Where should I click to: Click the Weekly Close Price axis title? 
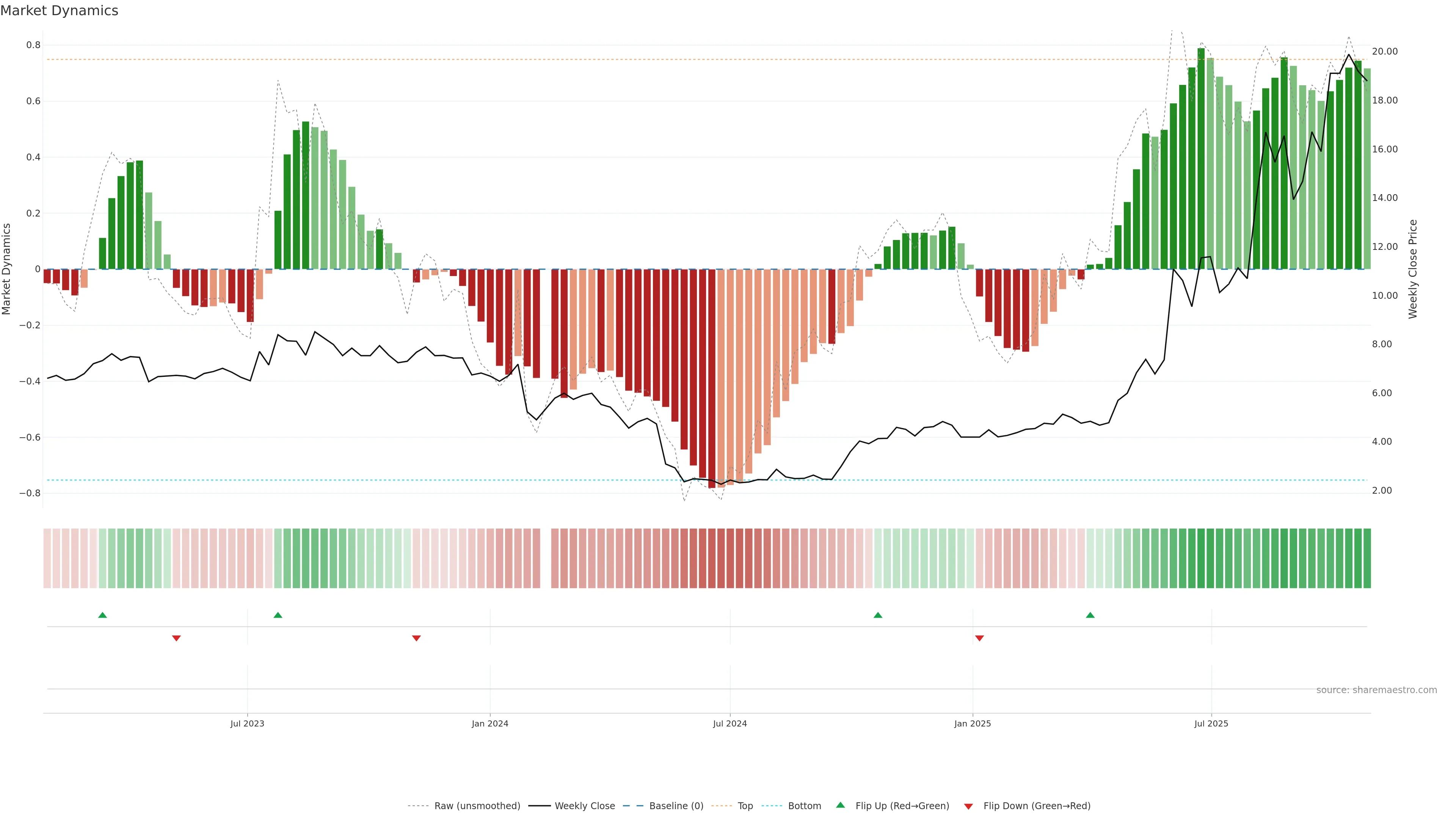[1412, 269]
